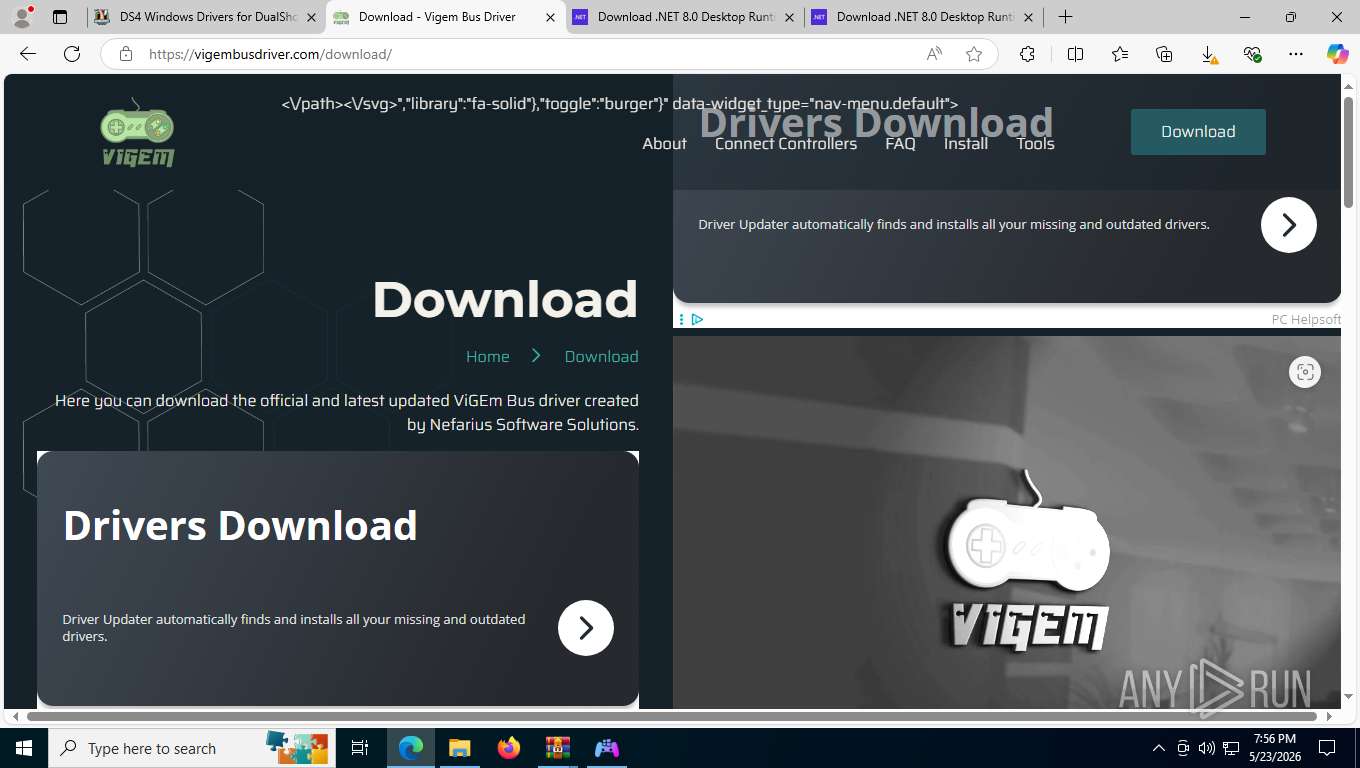Click the teal Download header button
The height and width of the screenshot is (768, 1360).
tap(1198, 132)
